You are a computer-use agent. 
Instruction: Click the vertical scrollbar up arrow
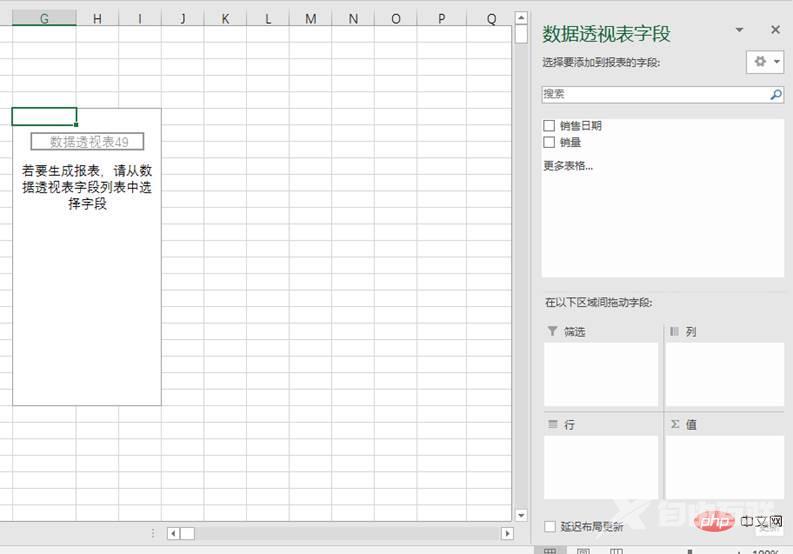[x=521, y=18]
